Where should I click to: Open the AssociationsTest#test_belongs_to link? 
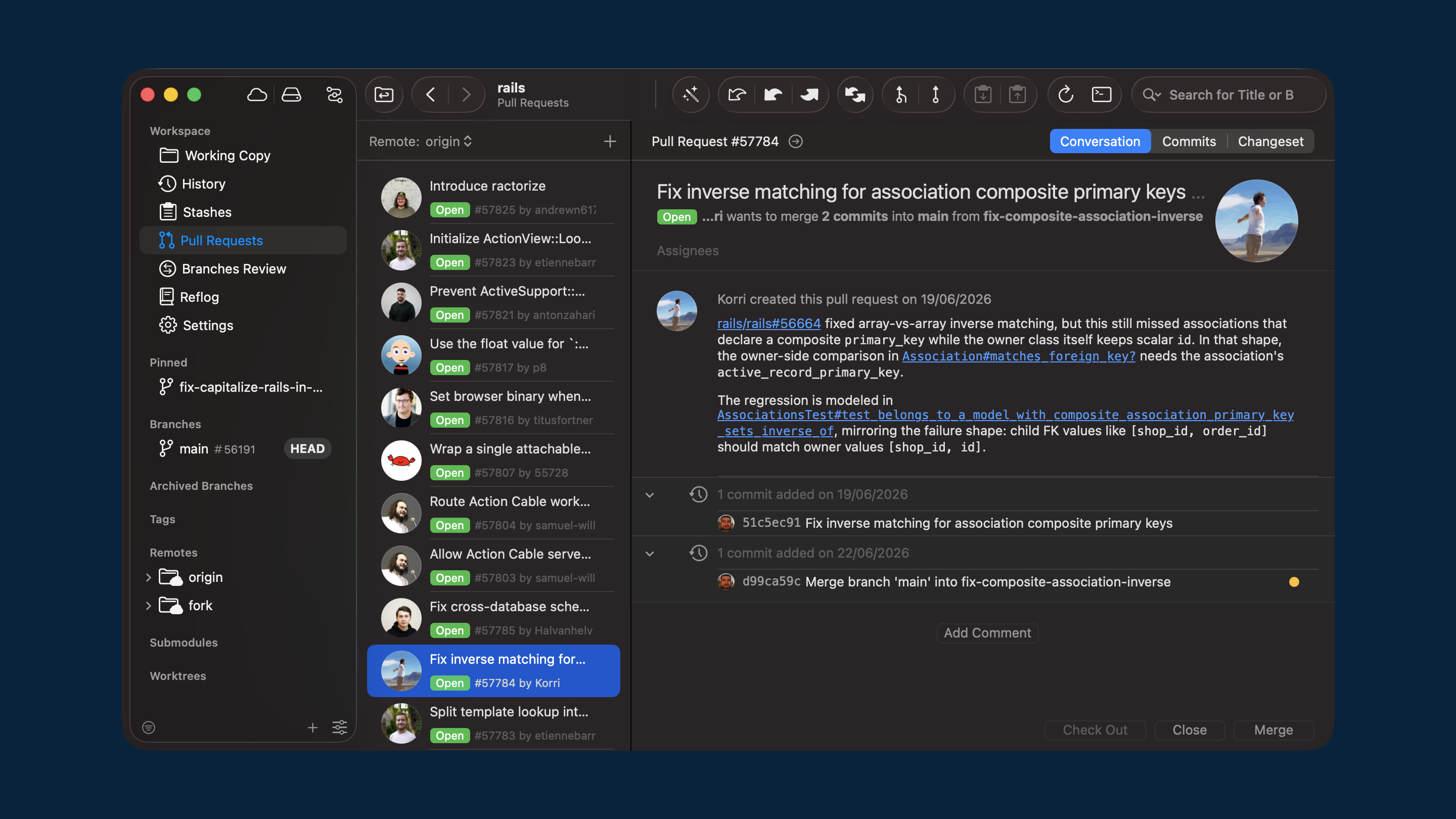pos(1006,423)
